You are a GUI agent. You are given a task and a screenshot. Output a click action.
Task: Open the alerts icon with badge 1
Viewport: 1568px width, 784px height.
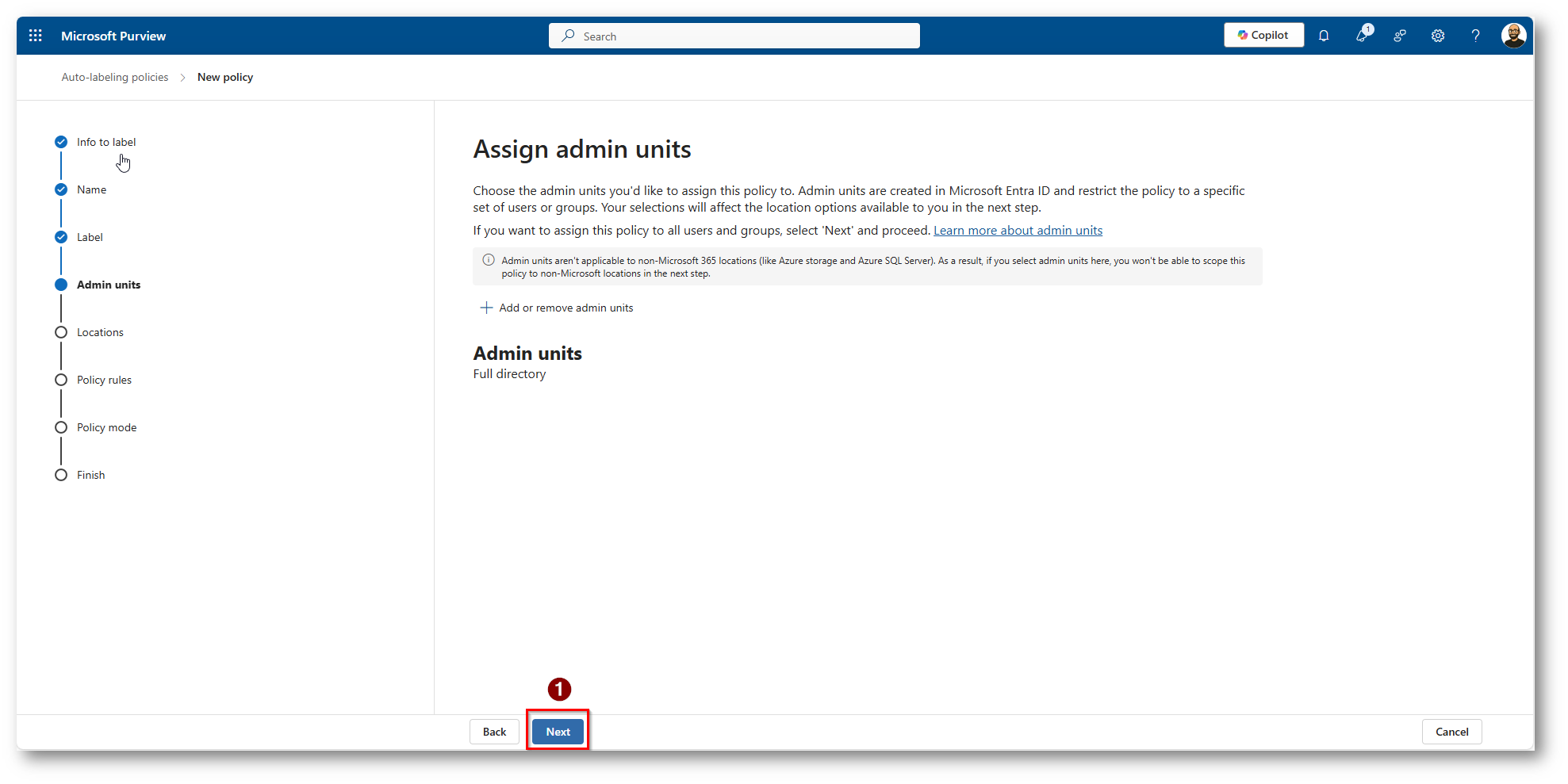pyautogui.click(x=1363, y=34)
